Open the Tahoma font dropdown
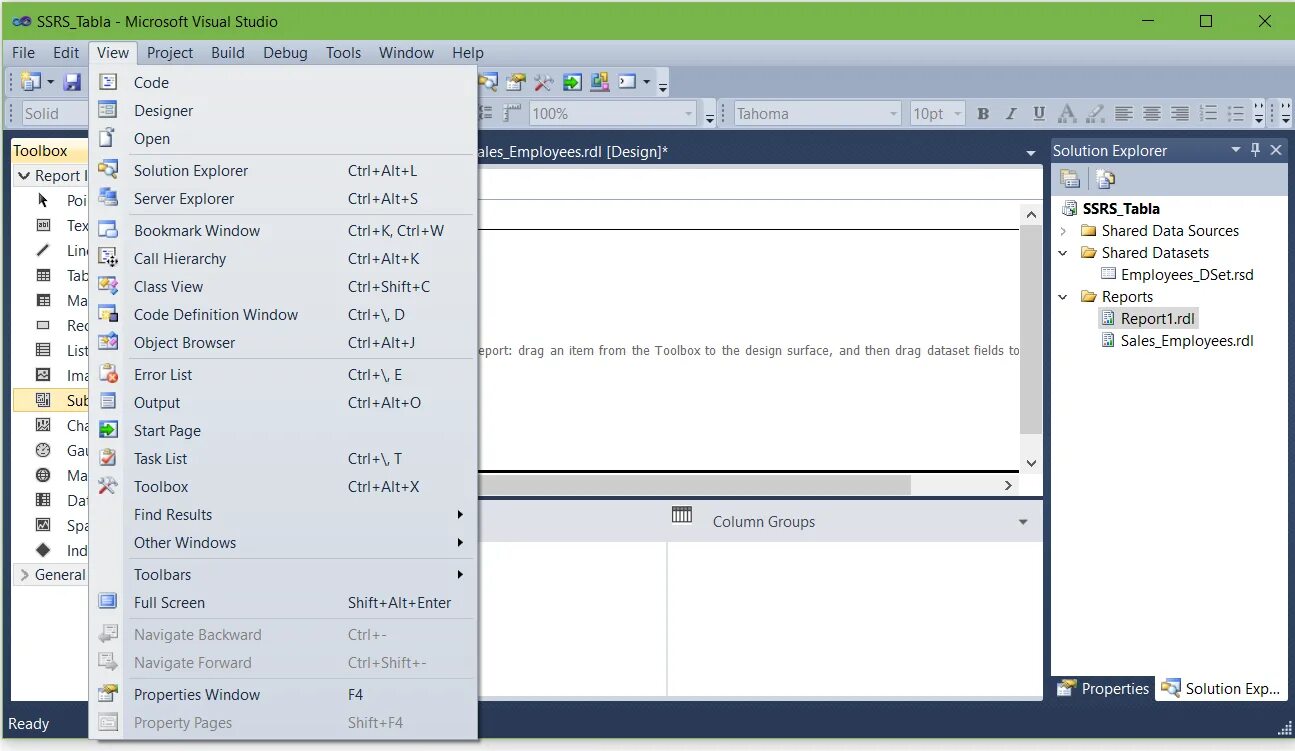1295x751 pixels. tap(894, 114)
